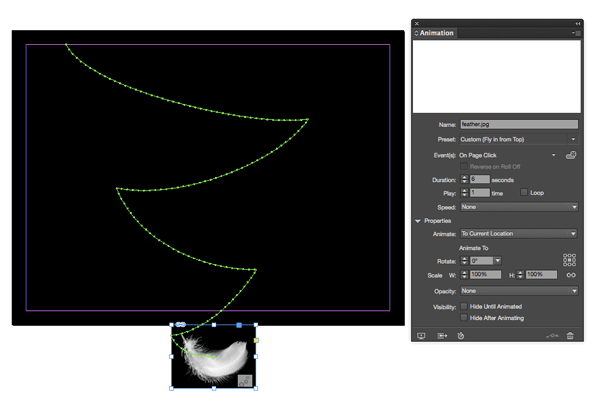
Task: Check Hide After Animating
Action: click(x=464, y=318)
